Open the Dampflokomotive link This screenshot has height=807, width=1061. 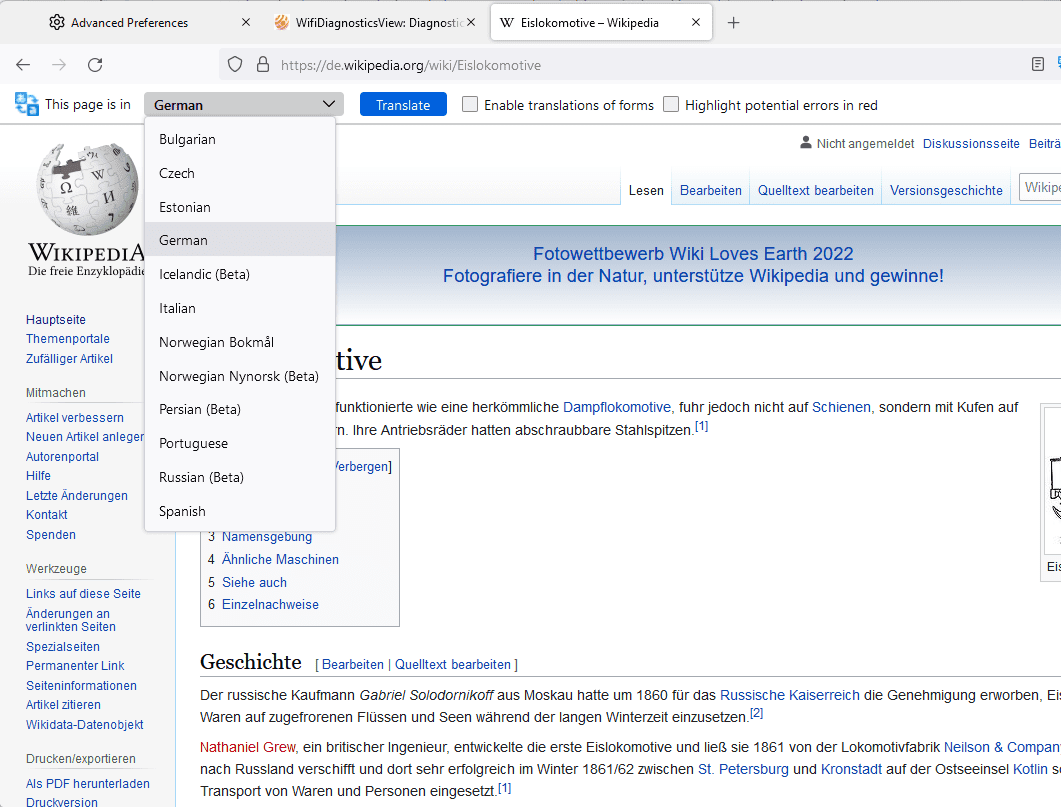click(x=616, y=407)
